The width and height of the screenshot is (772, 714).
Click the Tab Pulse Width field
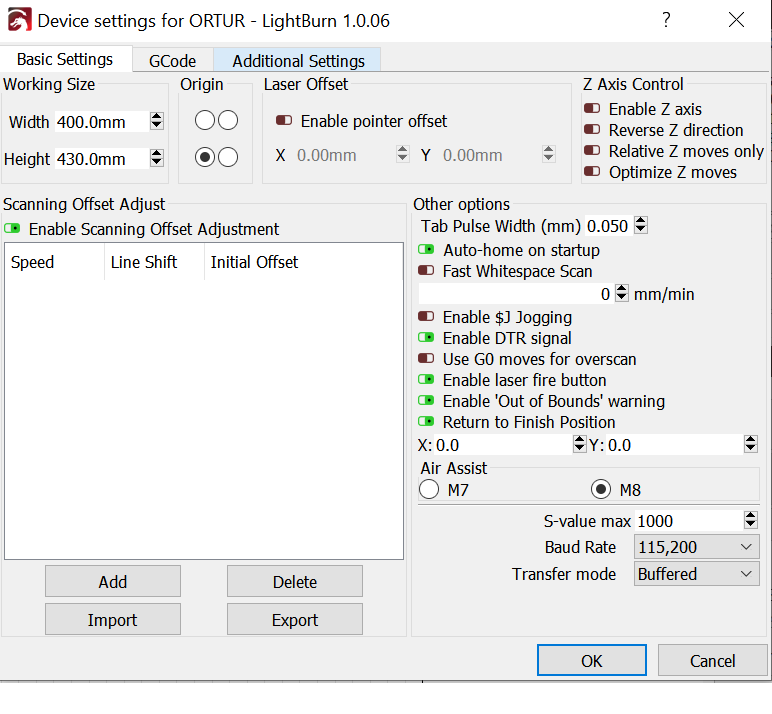click(x=609, y=226)
